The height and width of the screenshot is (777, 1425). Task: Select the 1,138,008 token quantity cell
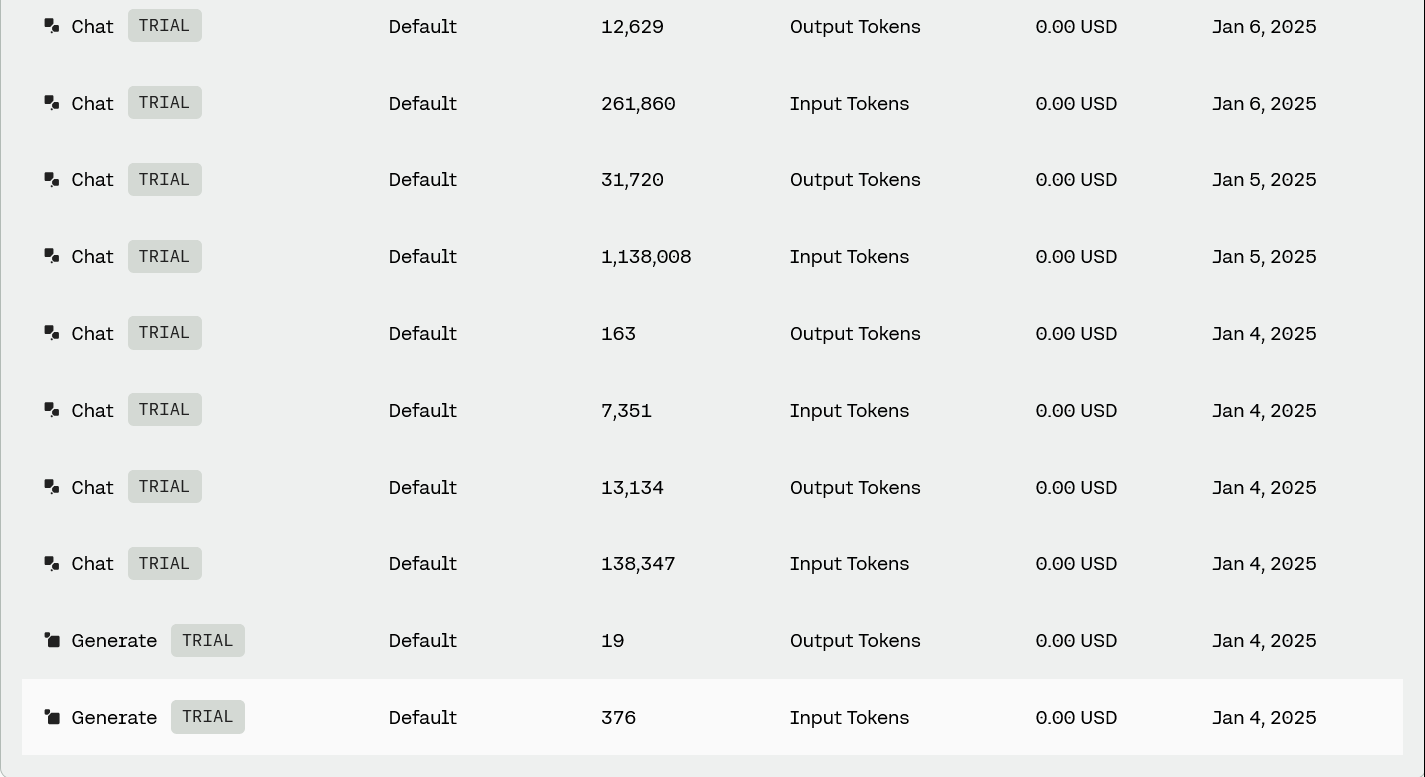646,257
